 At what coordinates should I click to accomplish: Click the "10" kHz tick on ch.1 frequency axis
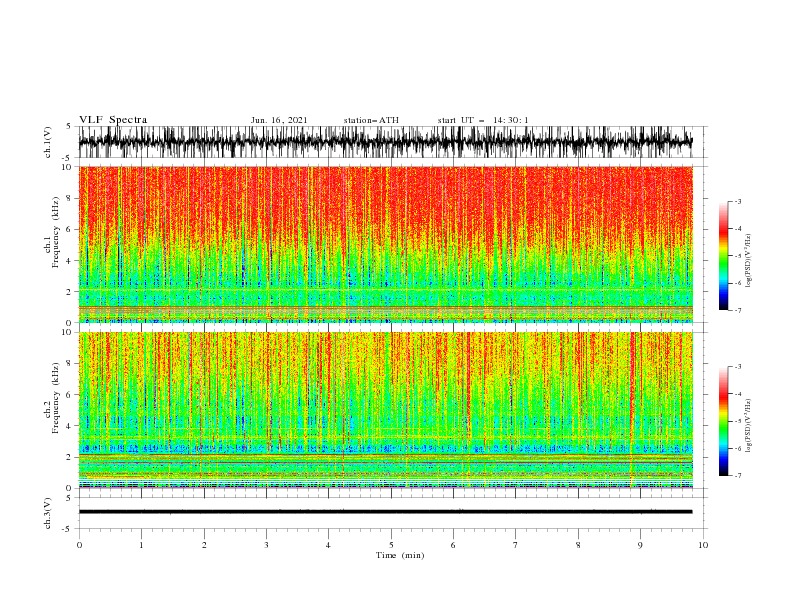(67, 167)
